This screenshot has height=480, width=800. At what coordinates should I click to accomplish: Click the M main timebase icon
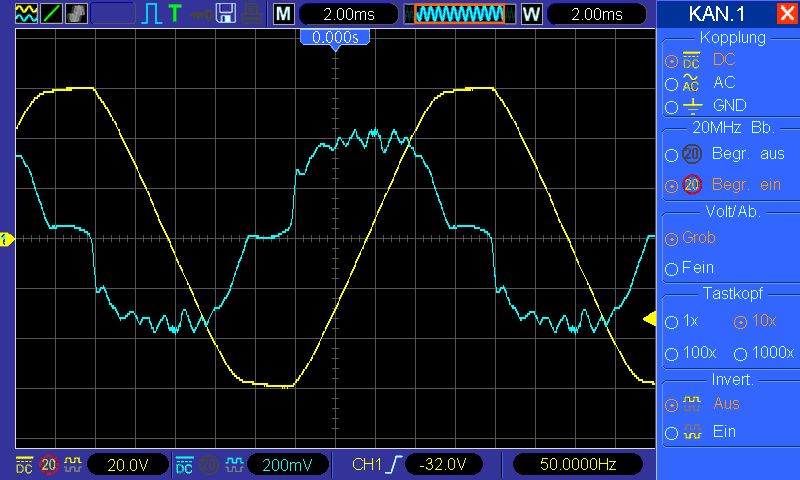click(x=284, y=14)
